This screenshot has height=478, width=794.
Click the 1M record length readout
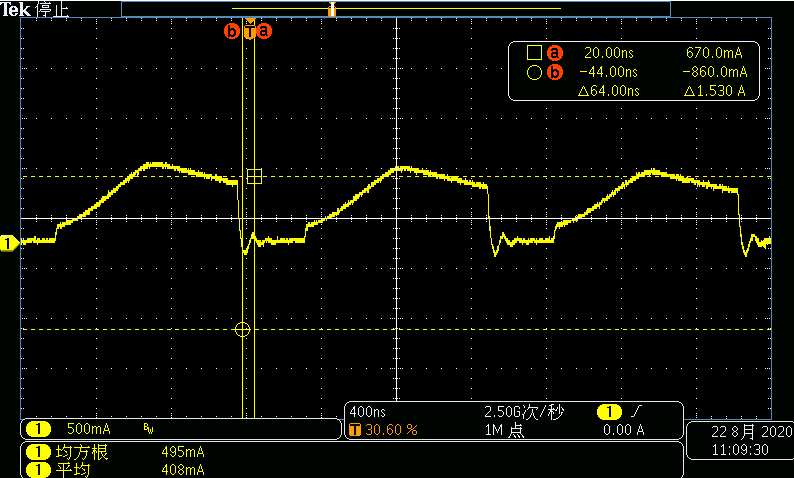(503, 430)
